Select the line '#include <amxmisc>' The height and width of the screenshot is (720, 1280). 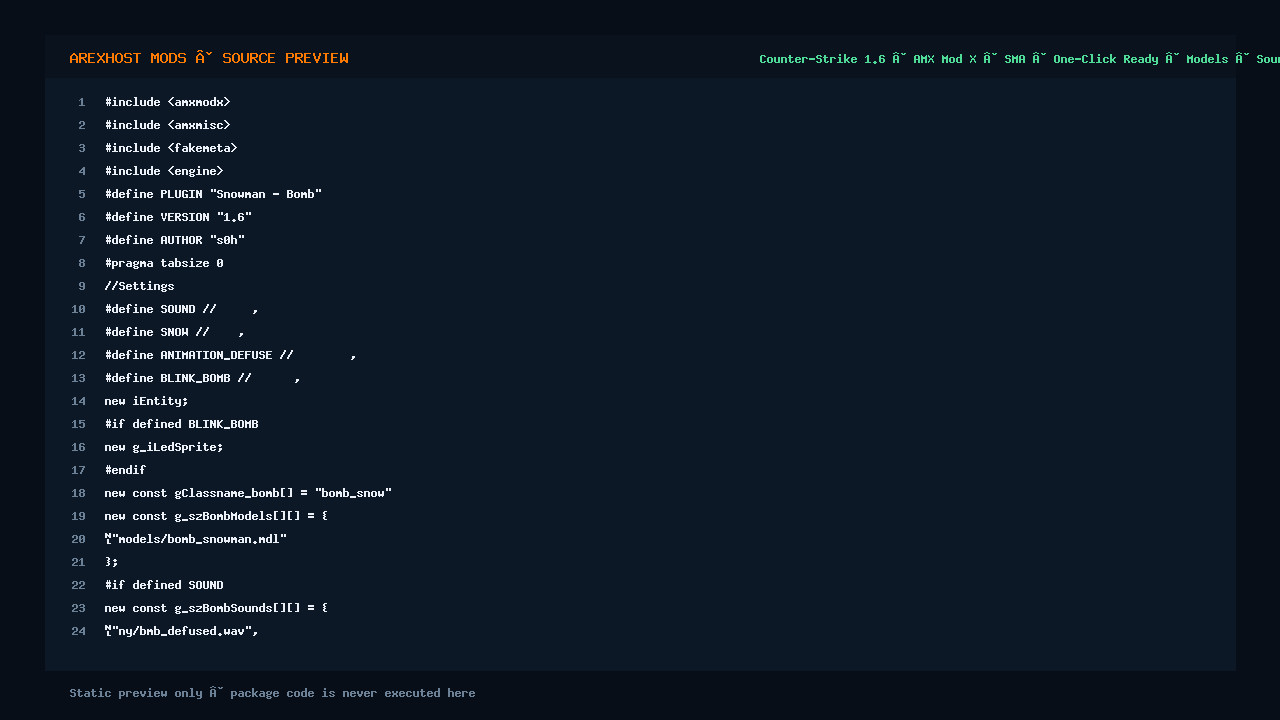(167, 125)
